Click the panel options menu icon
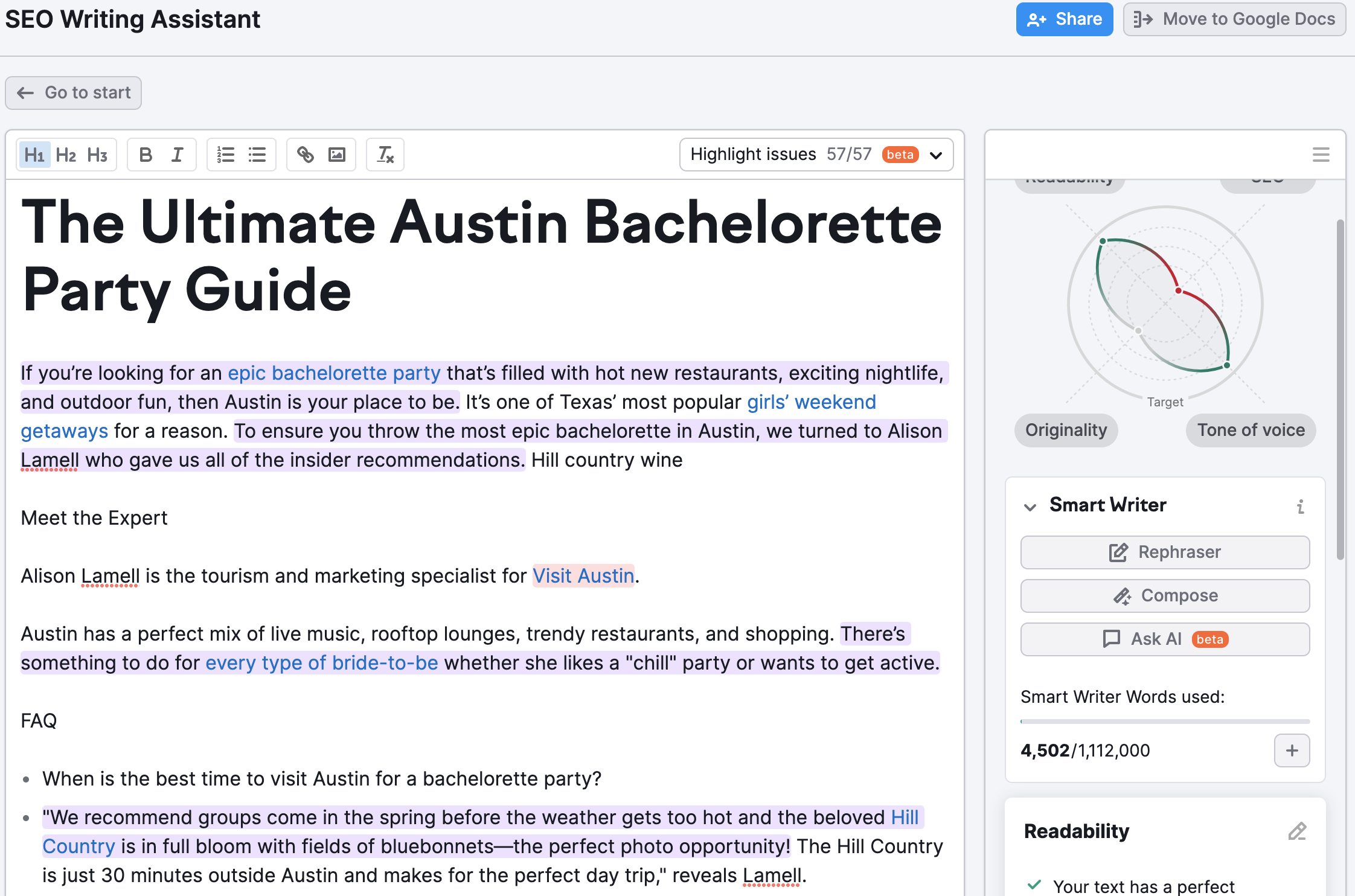Image resolution: width=1355 pixels, height=896 pixels. tap(1321, 155)
